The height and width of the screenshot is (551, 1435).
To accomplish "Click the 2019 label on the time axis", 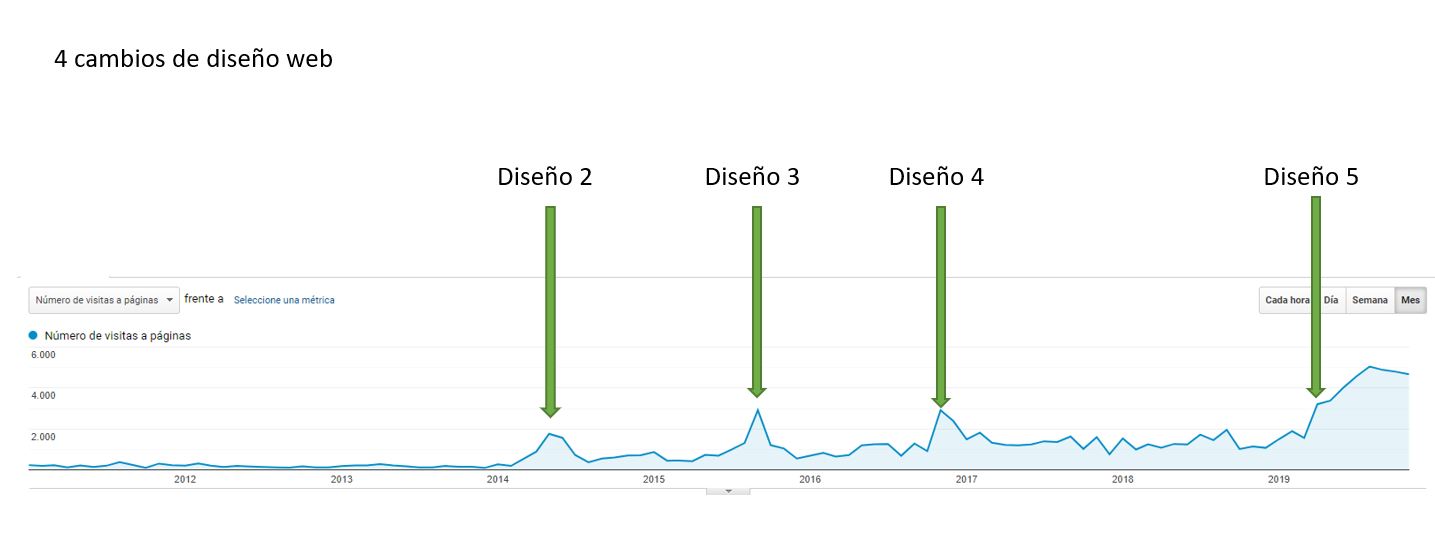I will tap(1278, 480).
